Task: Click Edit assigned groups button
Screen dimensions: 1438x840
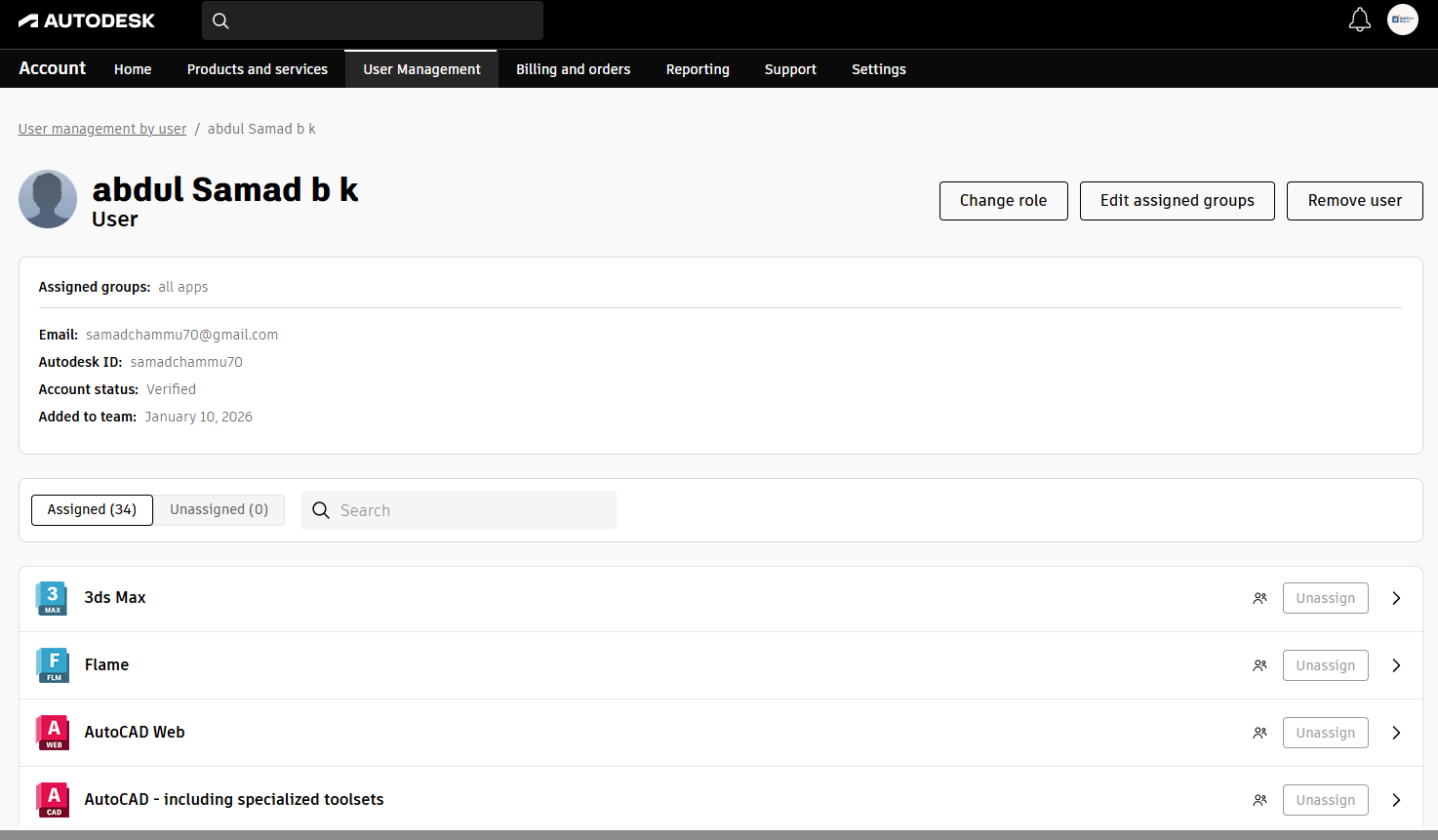Action: pyautogui.click(x=1178, y=201)
